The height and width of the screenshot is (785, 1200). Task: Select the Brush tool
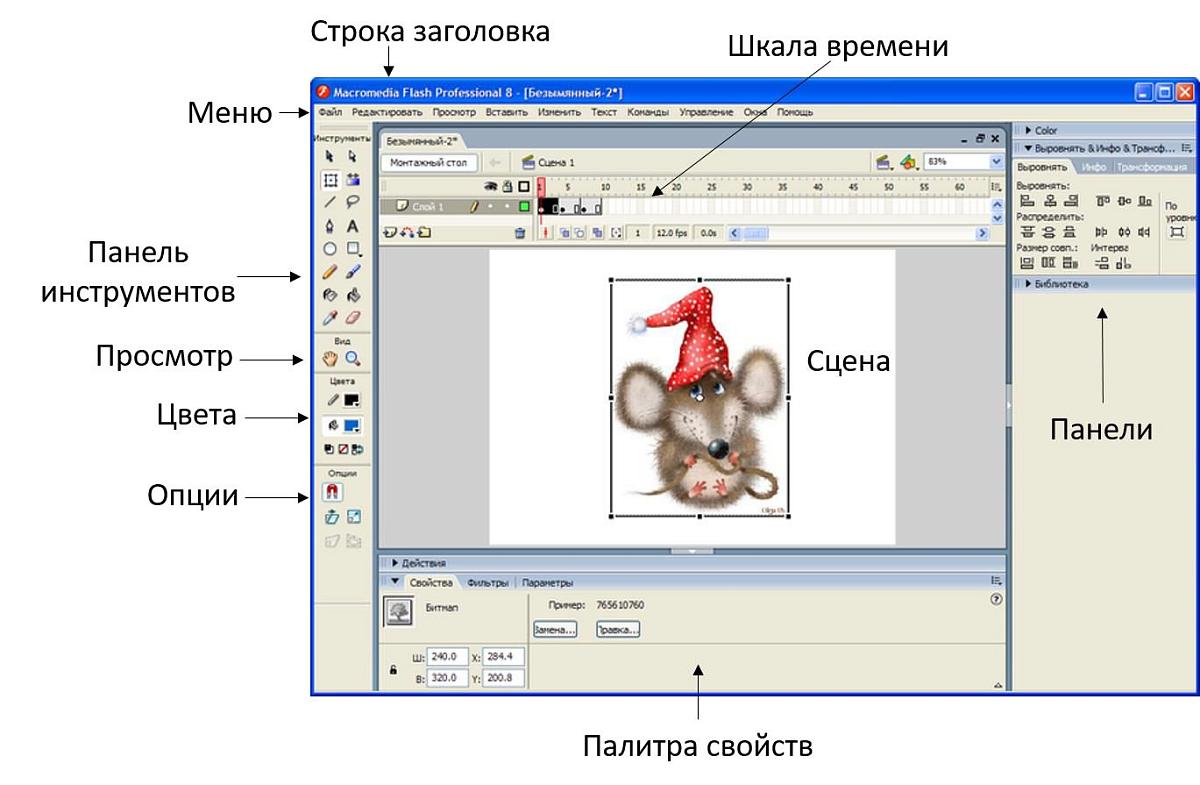pyautogui.click(x=352, y=272)
